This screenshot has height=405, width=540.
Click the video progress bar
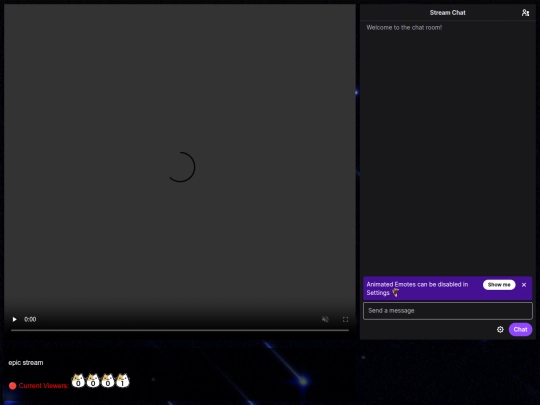180,330
